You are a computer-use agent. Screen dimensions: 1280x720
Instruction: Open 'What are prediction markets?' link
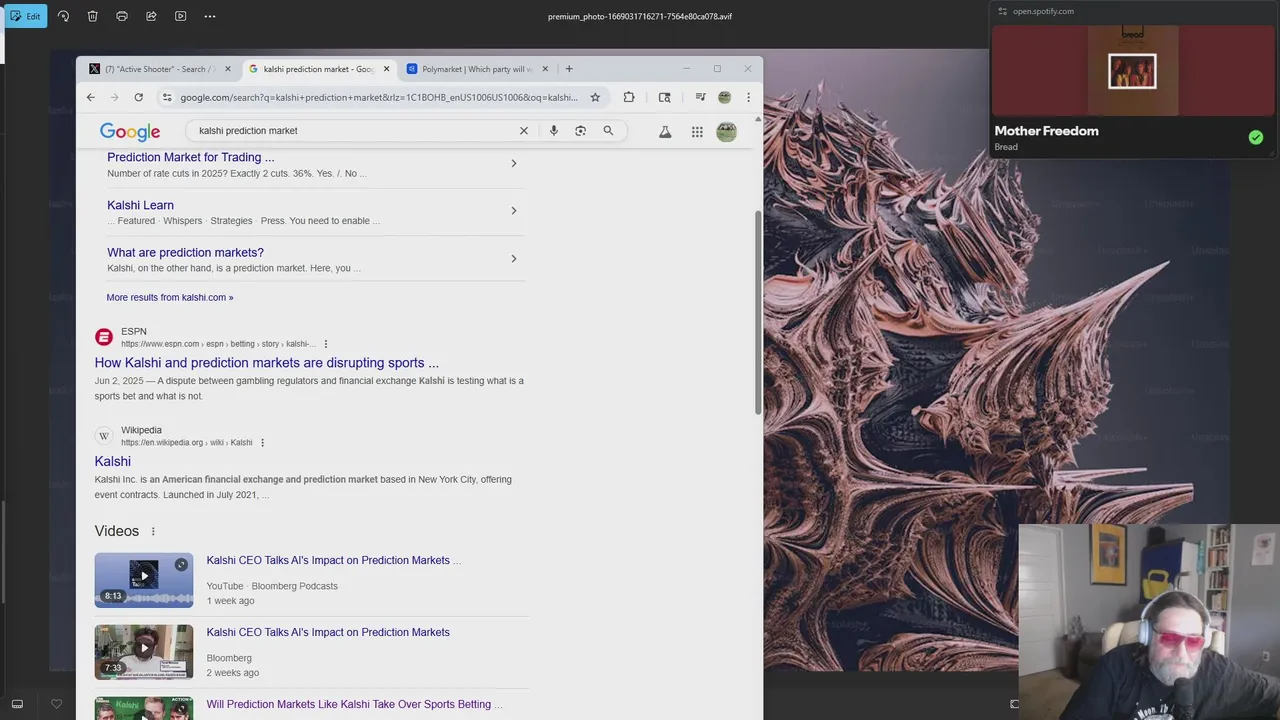point(185,253)
